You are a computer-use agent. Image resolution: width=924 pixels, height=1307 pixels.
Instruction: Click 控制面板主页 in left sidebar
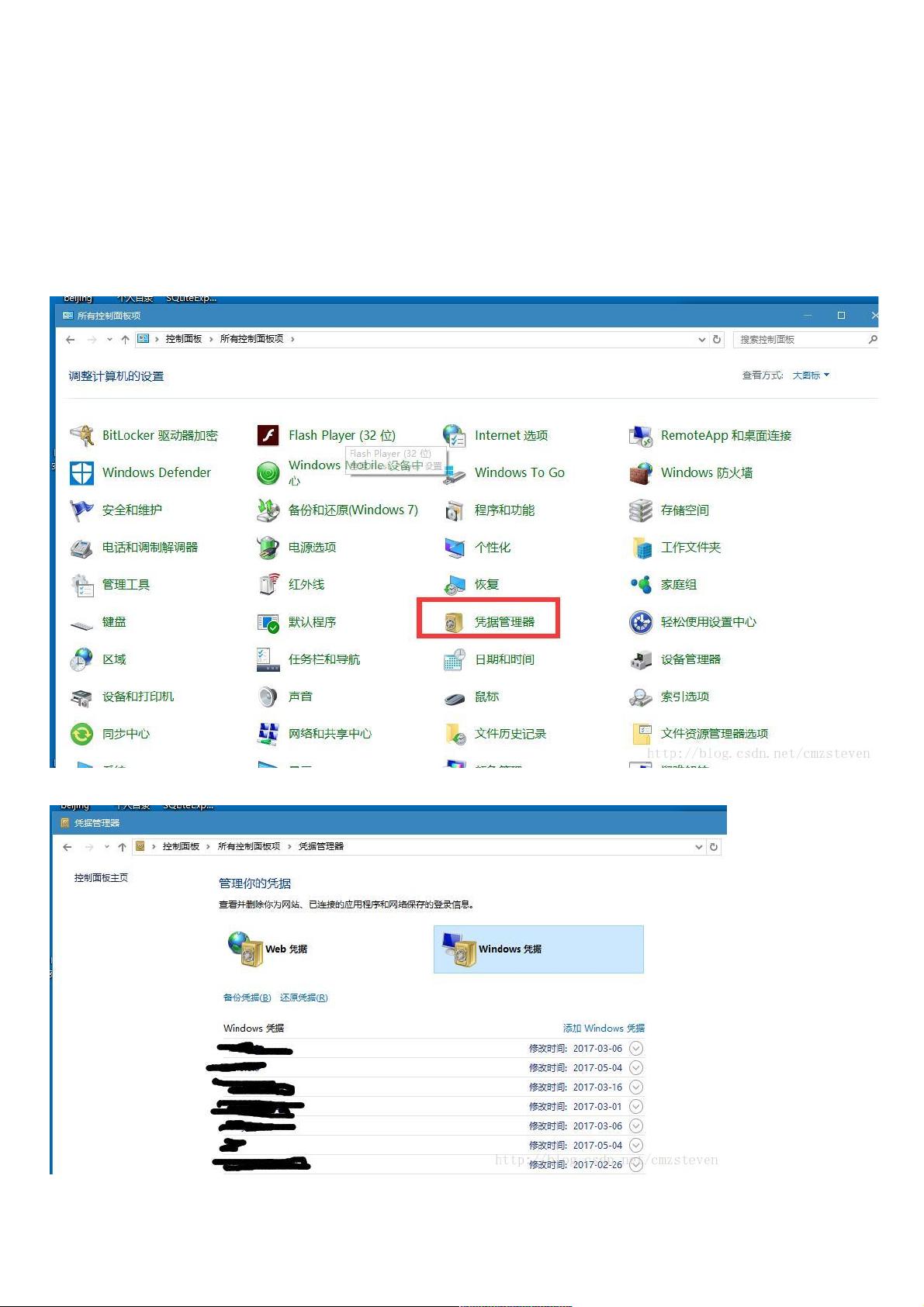[x=101, y=878]
